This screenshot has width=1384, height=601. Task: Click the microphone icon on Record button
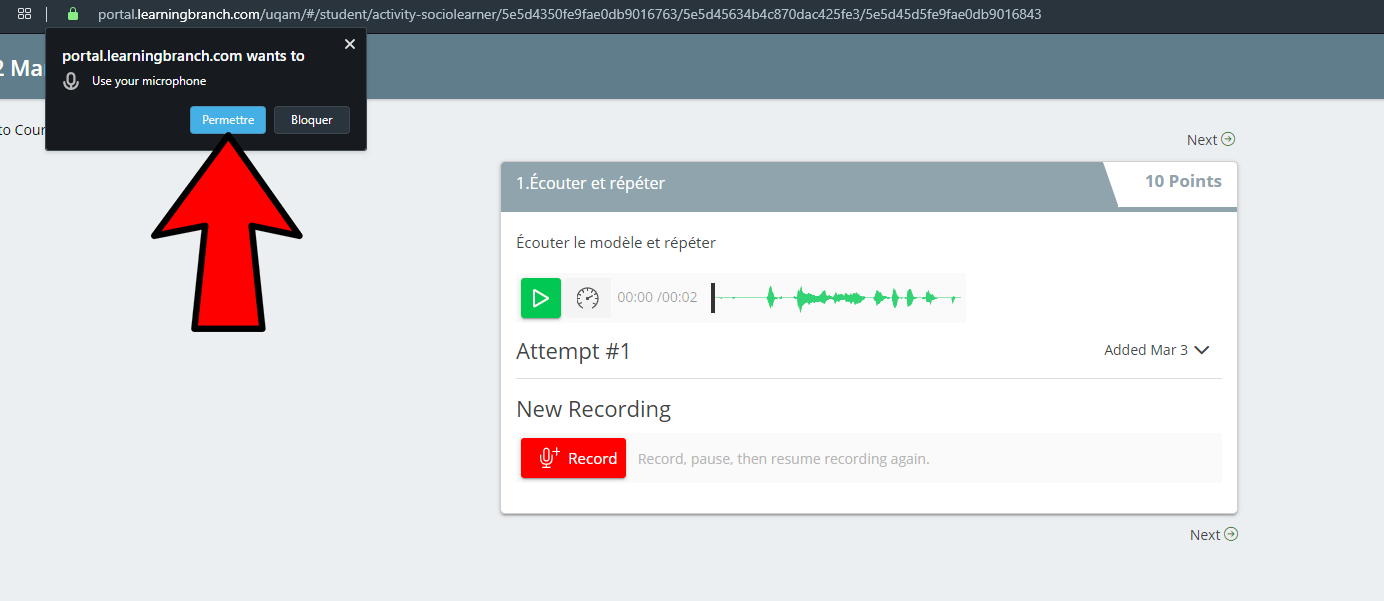pos(549,458)
